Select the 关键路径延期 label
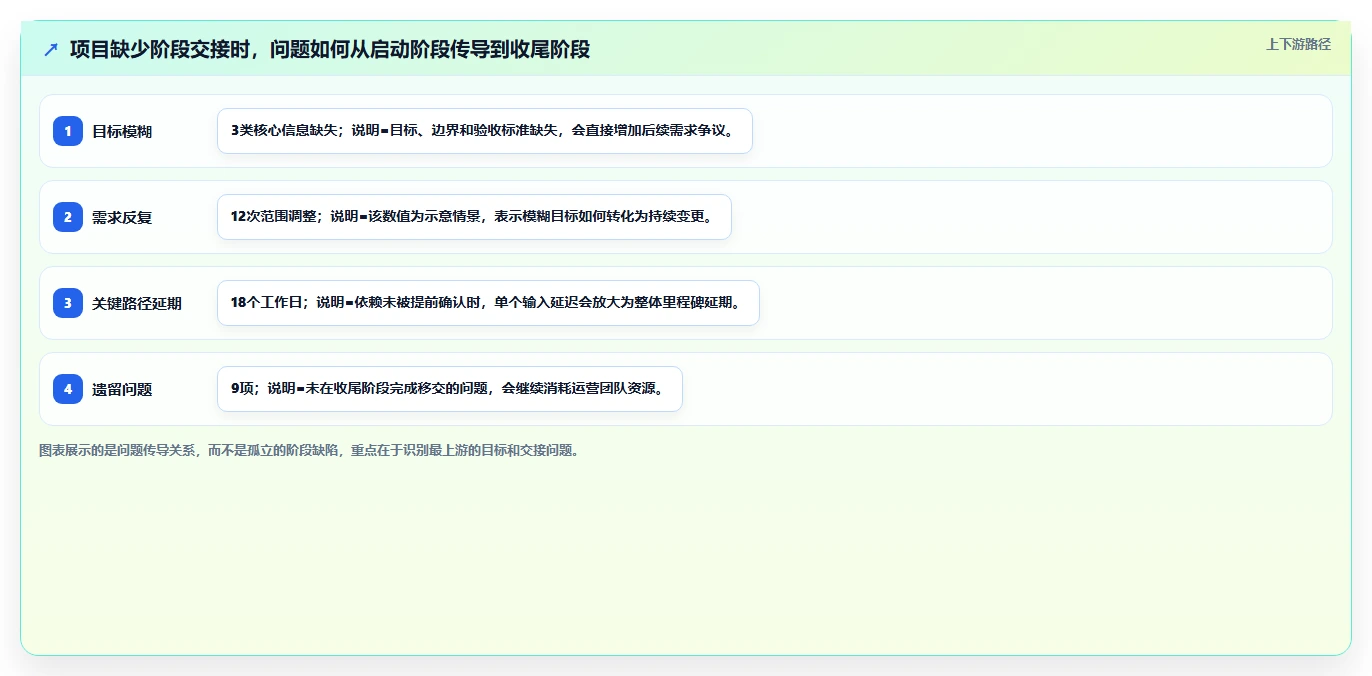 [x=137, y=303]
